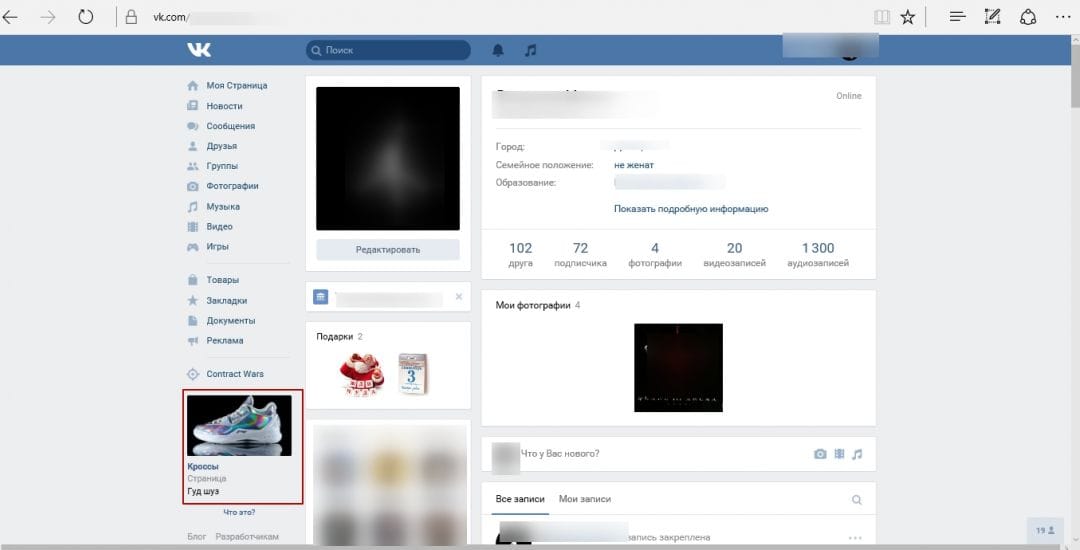The width and height of the screenshot is (1080, 550).
Task: Add page to favorites with star icon
Action: pos(908,17)
